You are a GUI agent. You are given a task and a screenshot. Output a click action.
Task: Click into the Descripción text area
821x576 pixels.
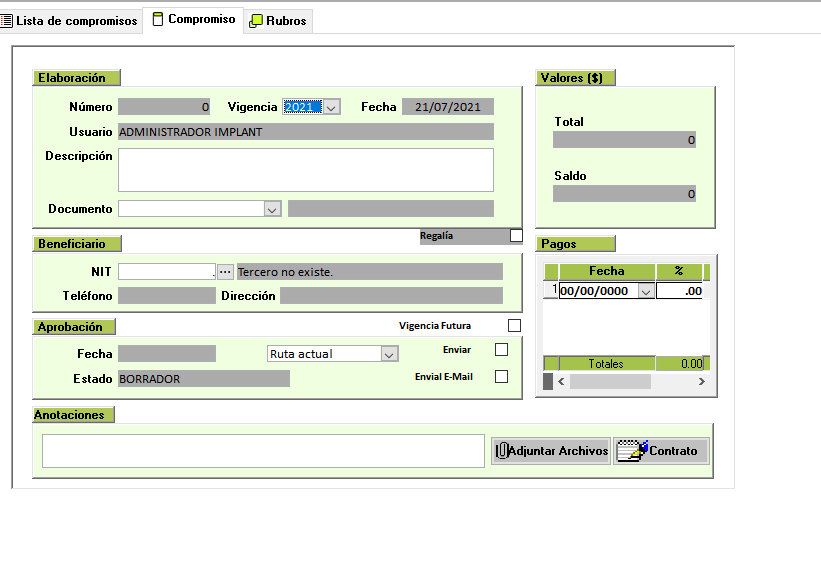(x=305, y=170)
